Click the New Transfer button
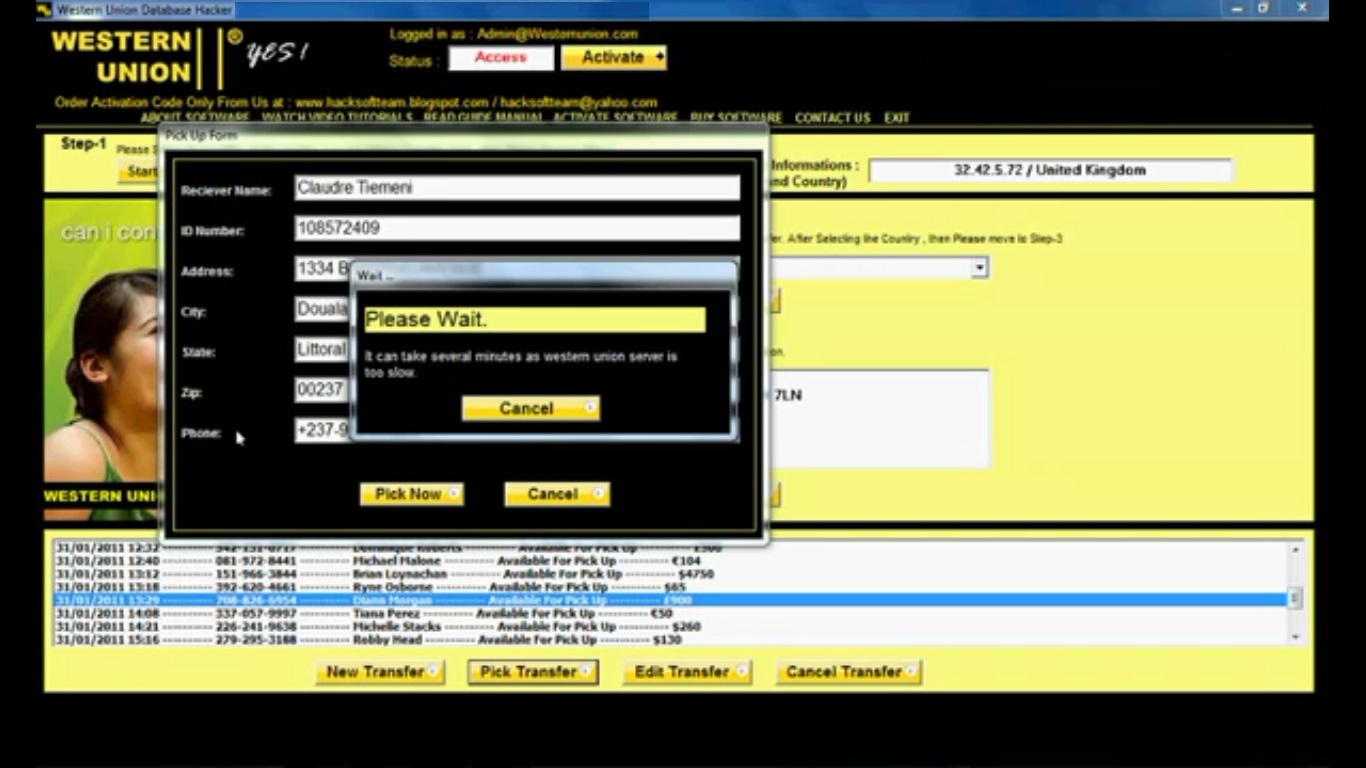The width and height of the screenshot is (1366, 768). coord(379,672)
